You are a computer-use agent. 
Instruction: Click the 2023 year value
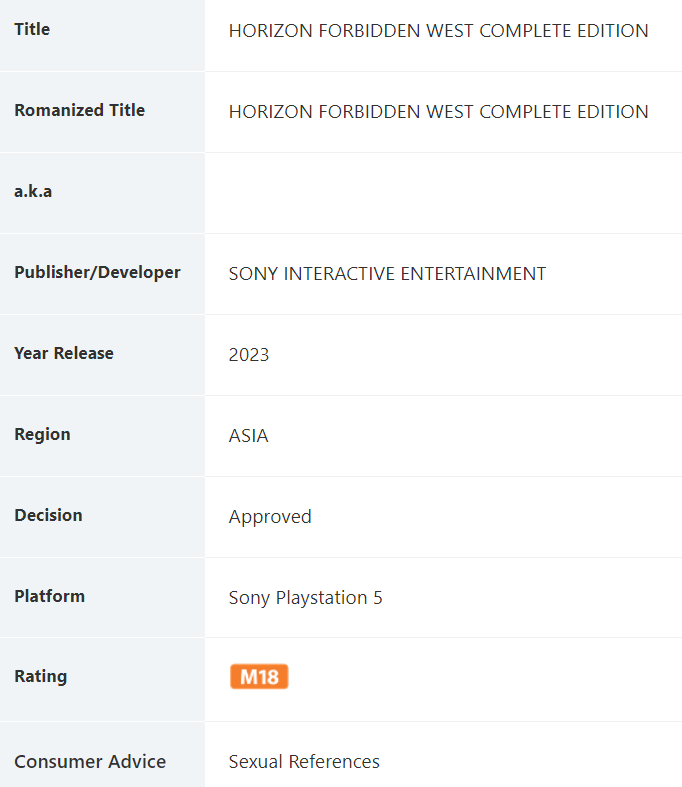[x=249, y=355]
